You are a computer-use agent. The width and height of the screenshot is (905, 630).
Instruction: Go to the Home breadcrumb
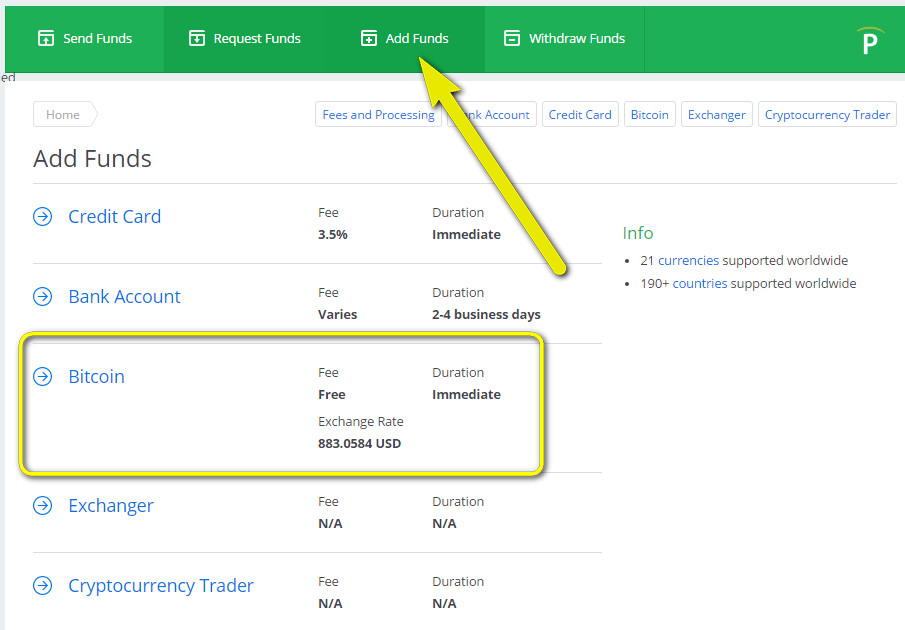[63, 115]
